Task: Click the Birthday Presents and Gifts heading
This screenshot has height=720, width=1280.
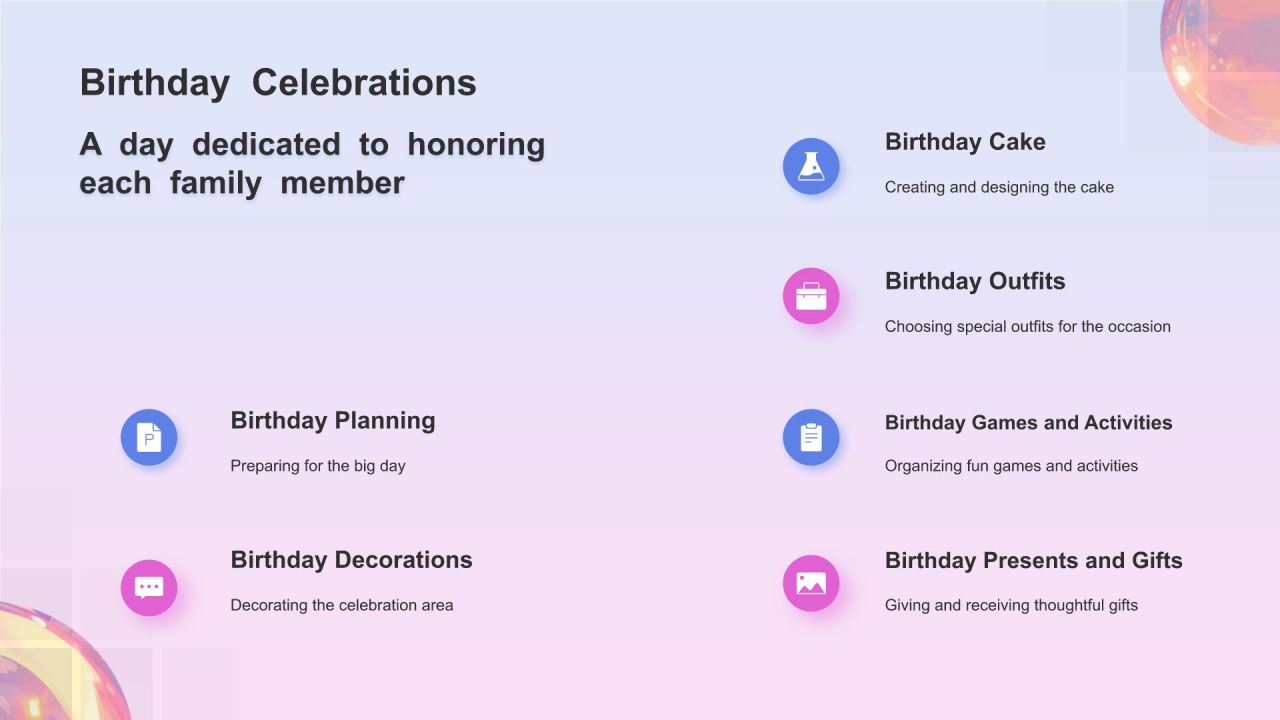Action: (x=1033, y=560)
